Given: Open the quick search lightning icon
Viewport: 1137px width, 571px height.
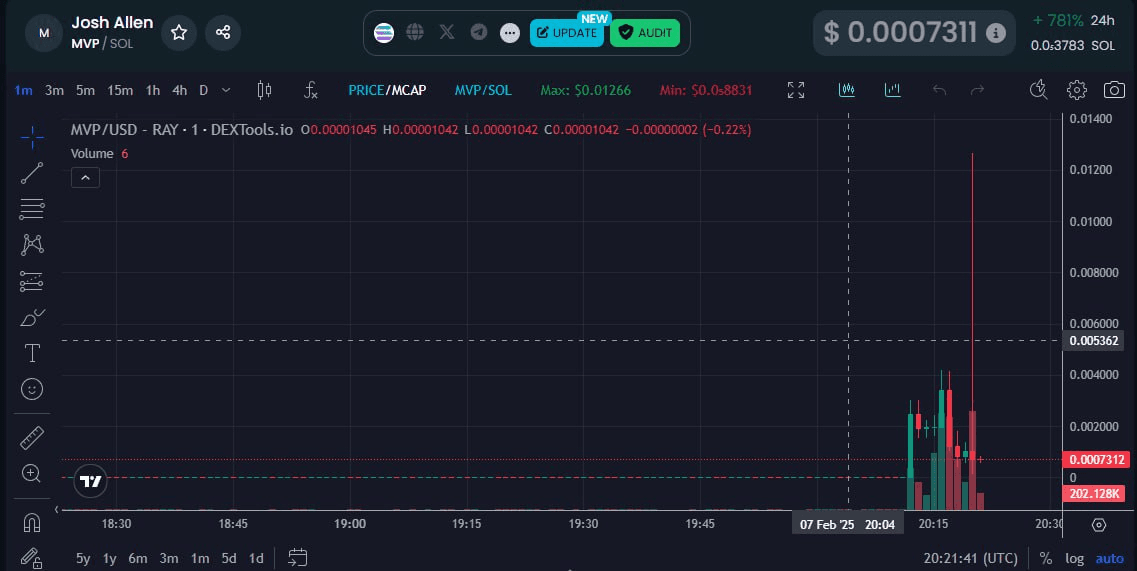Looking at the screenshot, I should click(1038, 90).
